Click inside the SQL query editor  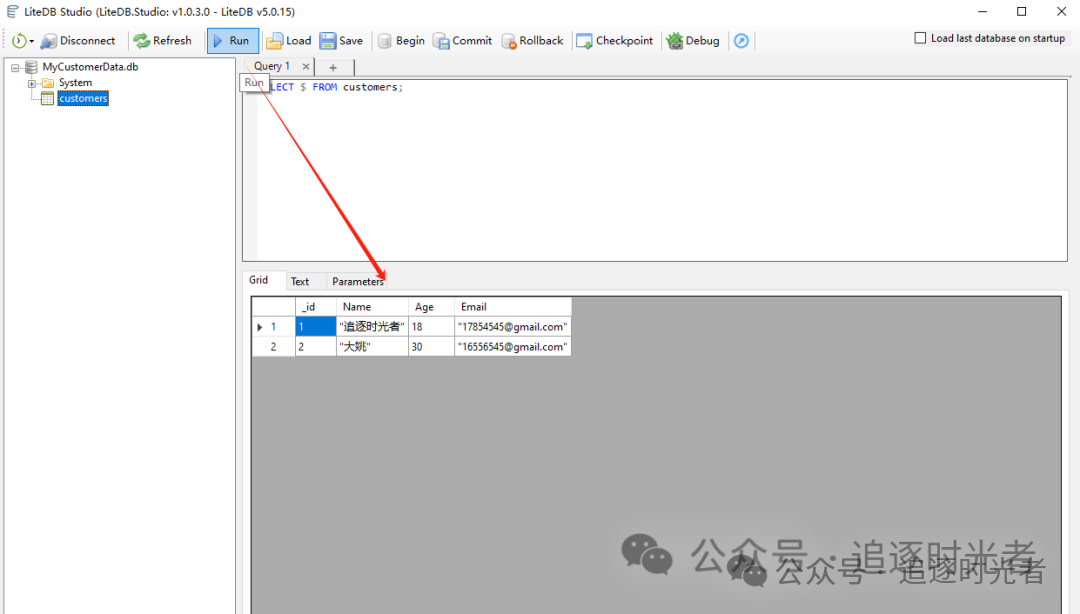[x=654, y=170]
